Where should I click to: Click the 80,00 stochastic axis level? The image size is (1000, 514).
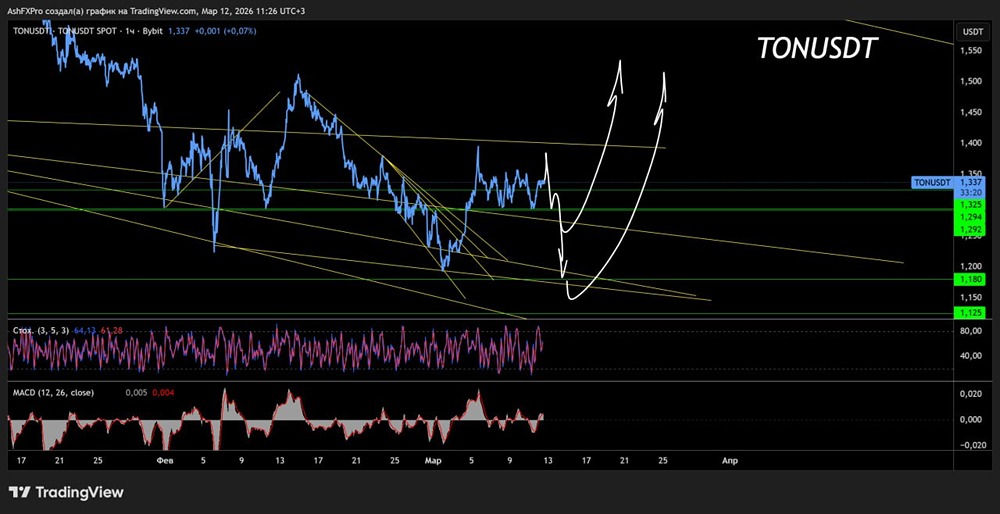(970, 331)
